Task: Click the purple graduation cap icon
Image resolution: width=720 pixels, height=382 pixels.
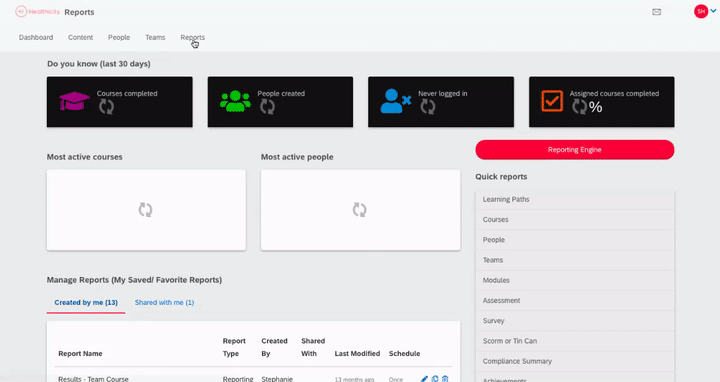Action: (x=74, y=101)
